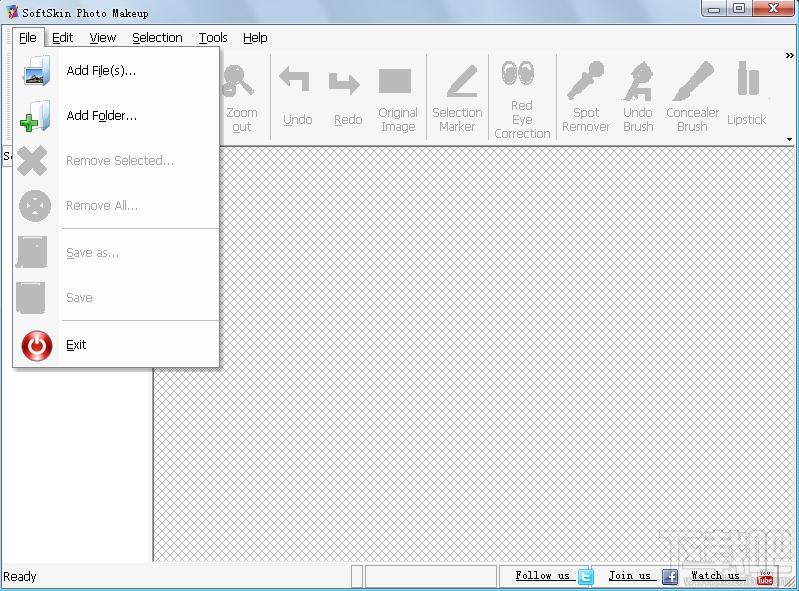This screenshot has width=799, height=591.
Task: Click the Undo arrow icon
Action: pos(295,79)
